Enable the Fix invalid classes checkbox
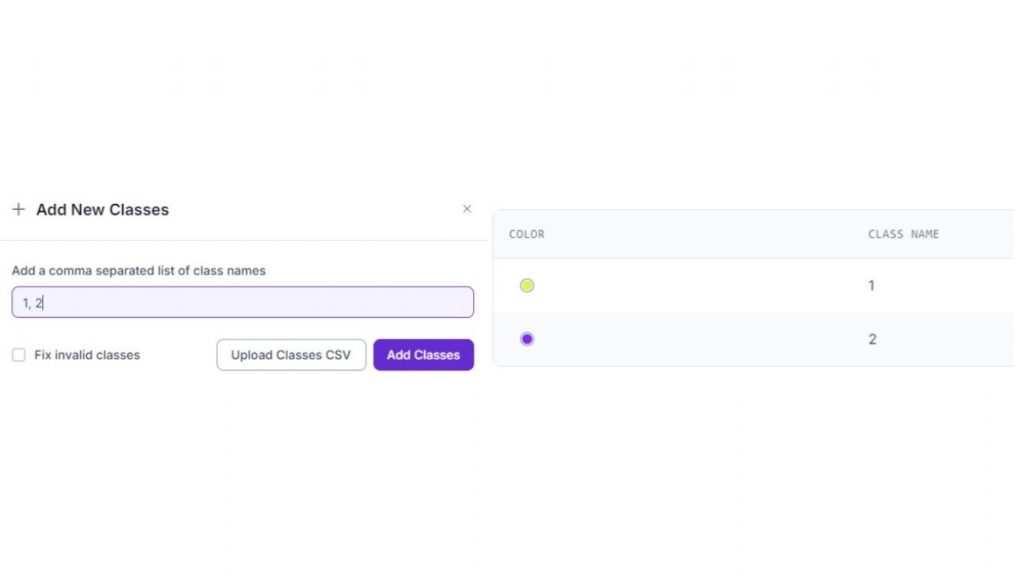The image size is (1024, 576). click(x=19, y=355)
